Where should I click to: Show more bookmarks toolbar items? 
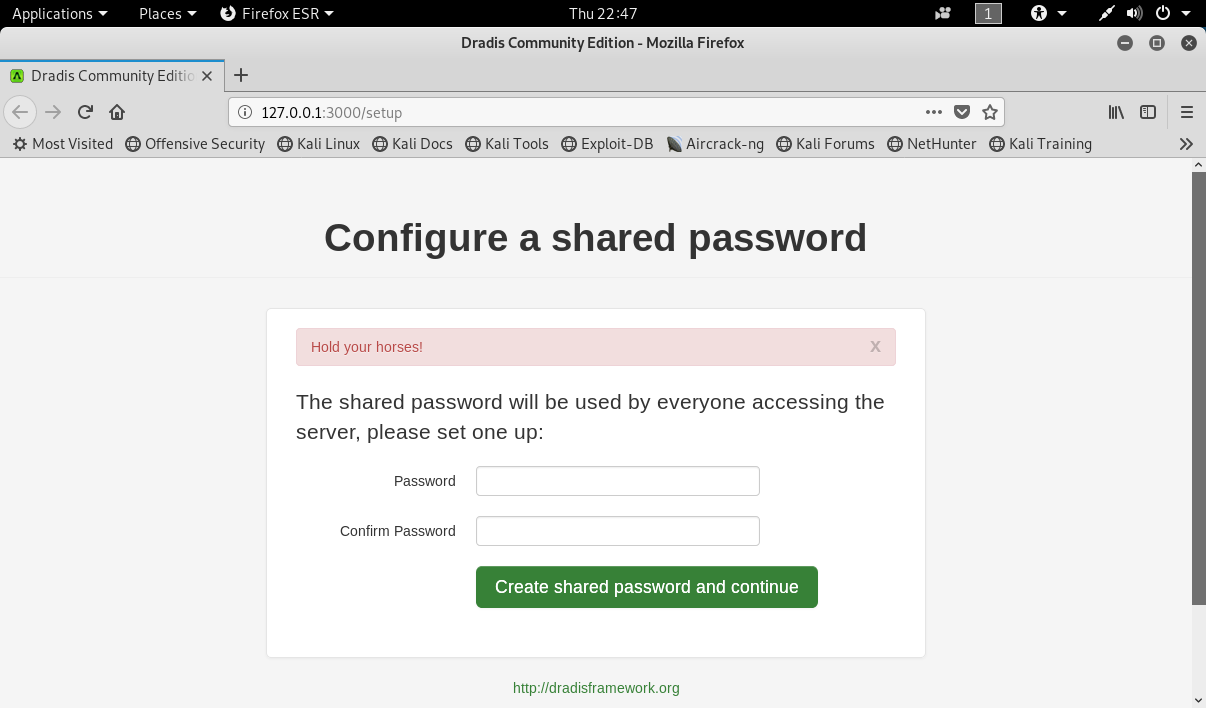1186,144
